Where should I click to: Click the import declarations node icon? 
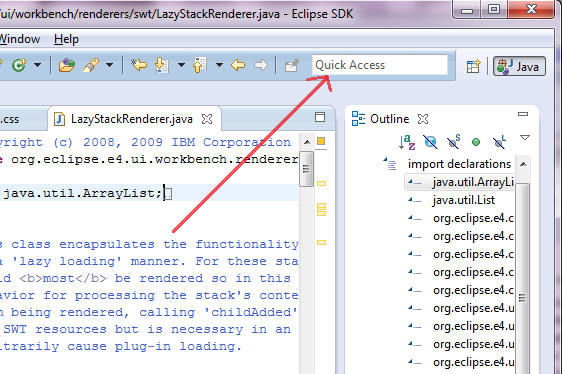coord(391,165)
